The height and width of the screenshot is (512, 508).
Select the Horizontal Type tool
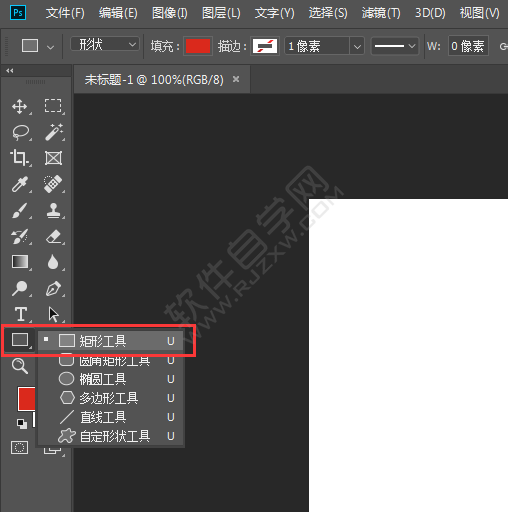(x=21, y=314)
